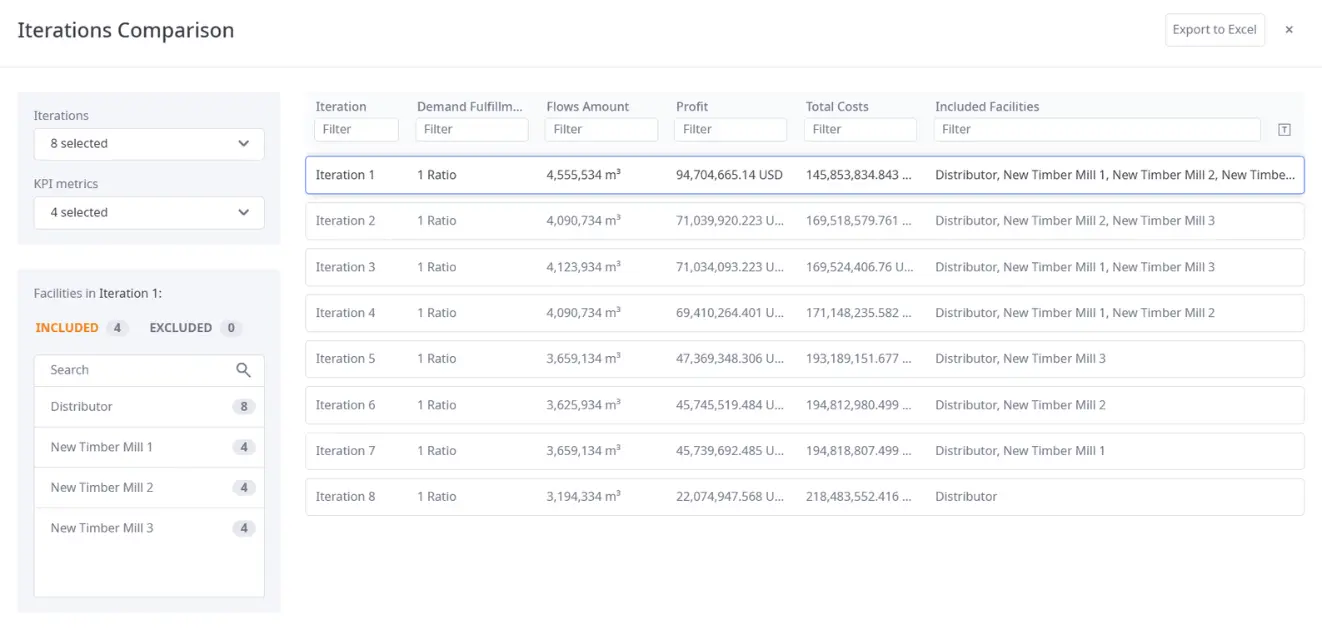1322x629 pixels.
Task: Expand the KPI metrics dropdown
Action: 149,212
